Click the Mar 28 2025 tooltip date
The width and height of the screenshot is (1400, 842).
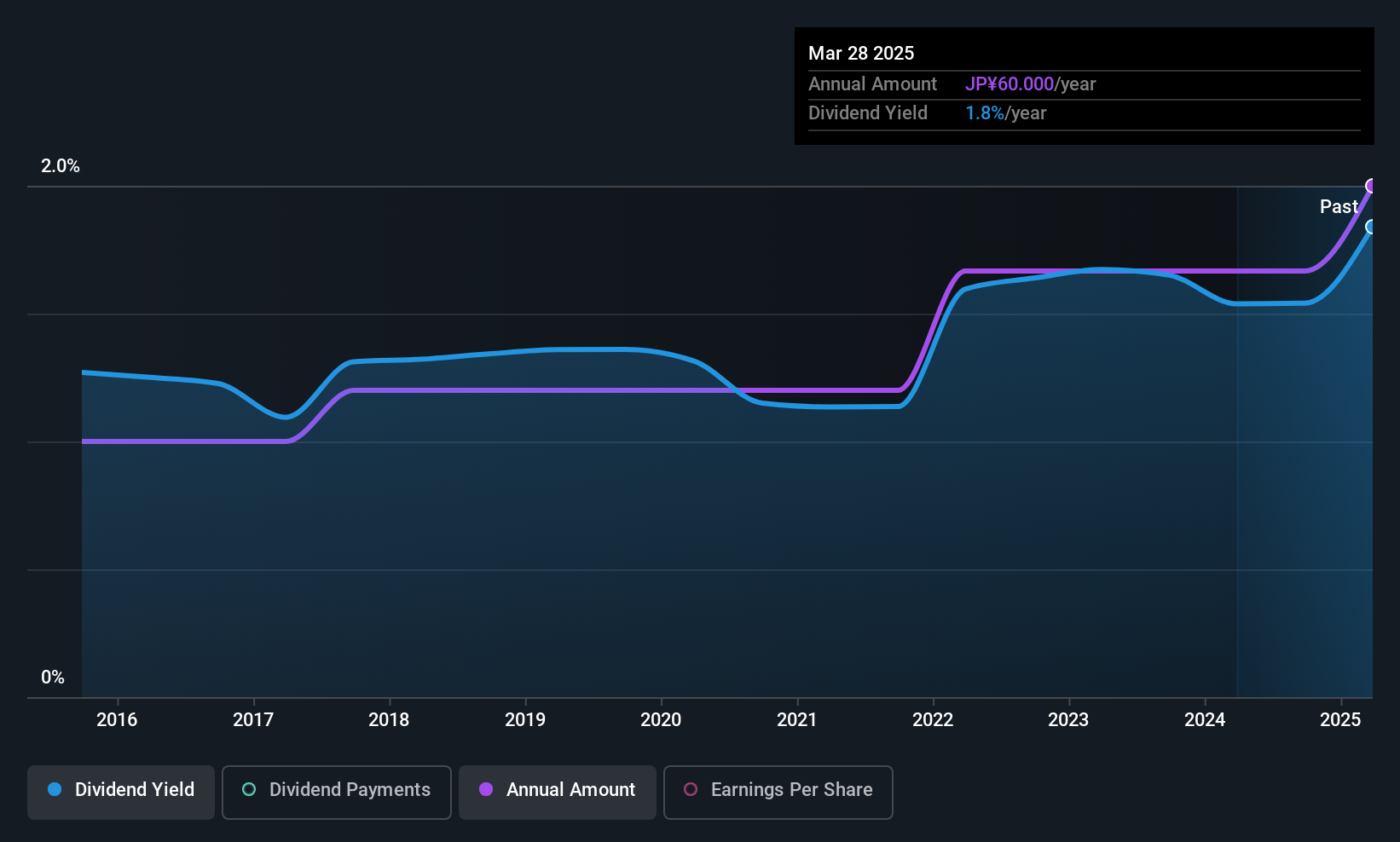[861, 53]
